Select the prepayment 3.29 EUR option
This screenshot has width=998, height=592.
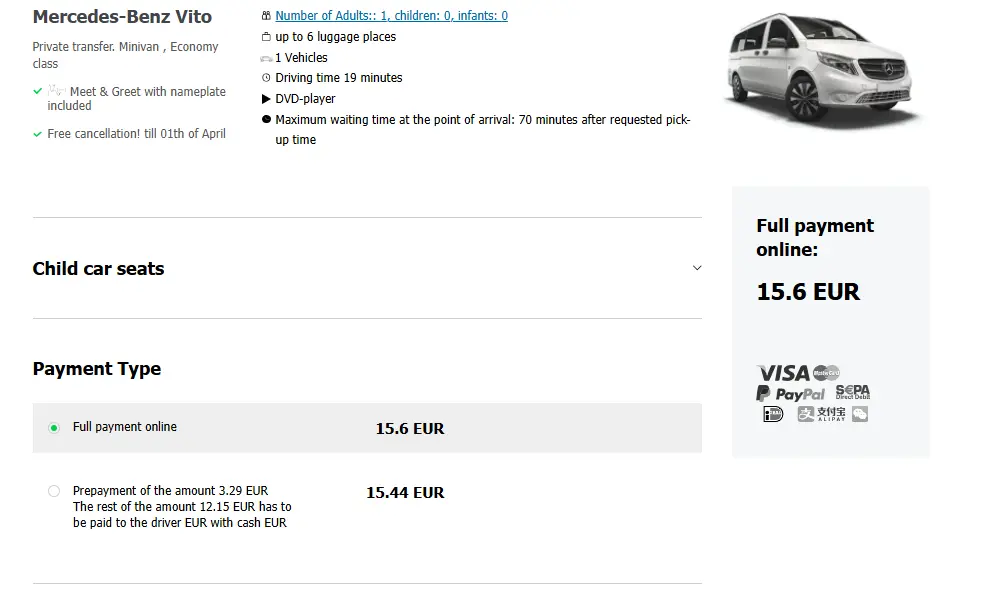[x=54, y=491]
